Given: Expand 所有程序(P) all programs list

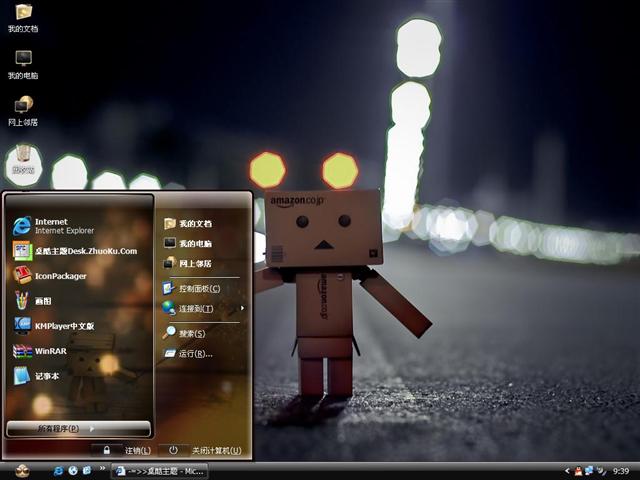Looking at the screenshot, I should coord(78,429).
